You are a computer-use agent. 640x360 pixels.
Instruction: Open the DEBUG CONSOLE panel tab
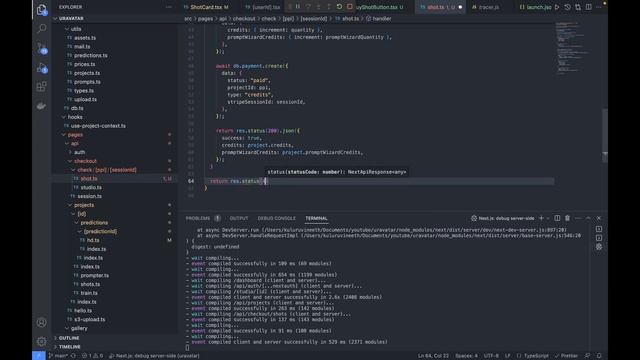(x=276, y=218)
